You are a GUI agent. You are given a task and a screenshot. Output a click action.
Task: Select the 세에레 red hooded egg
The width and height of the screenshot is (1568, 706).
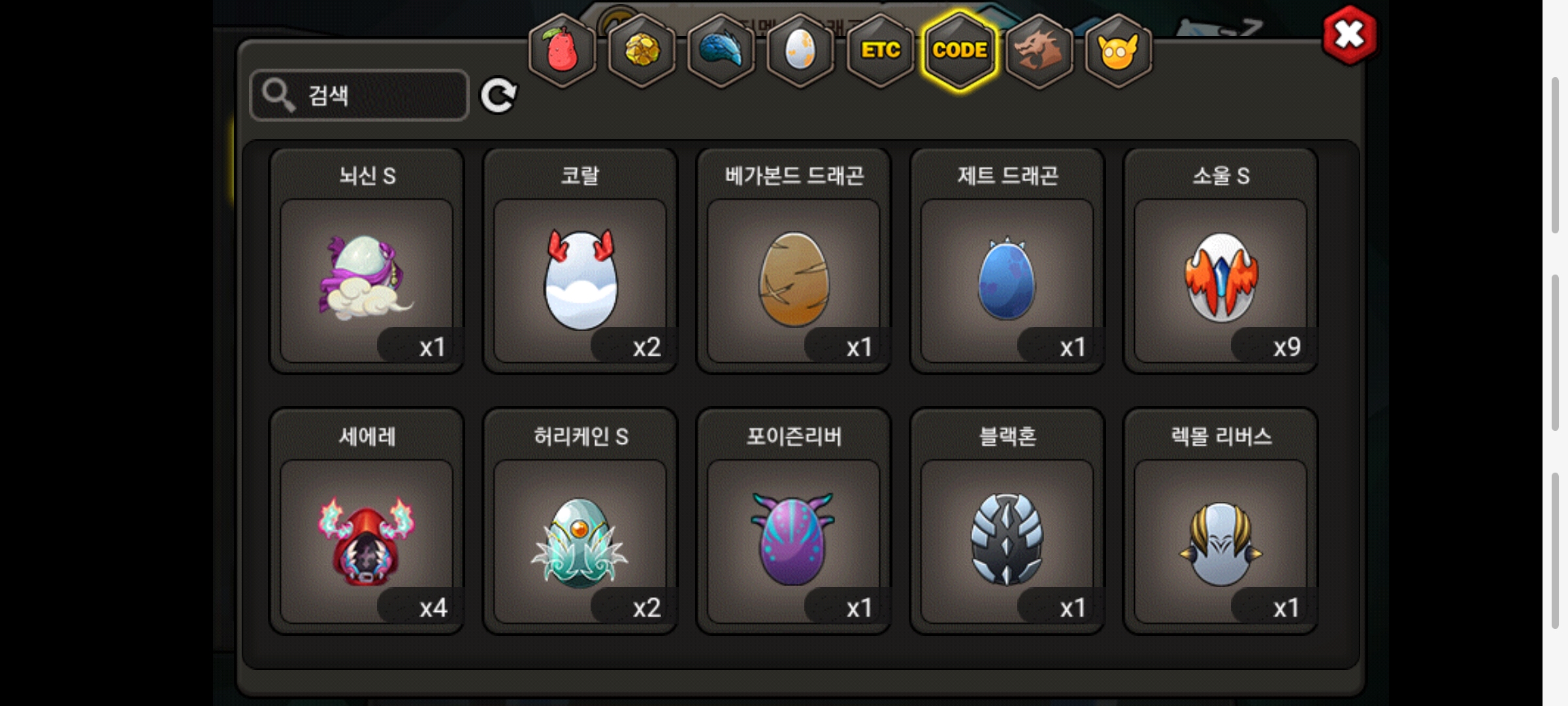[367, 521]
